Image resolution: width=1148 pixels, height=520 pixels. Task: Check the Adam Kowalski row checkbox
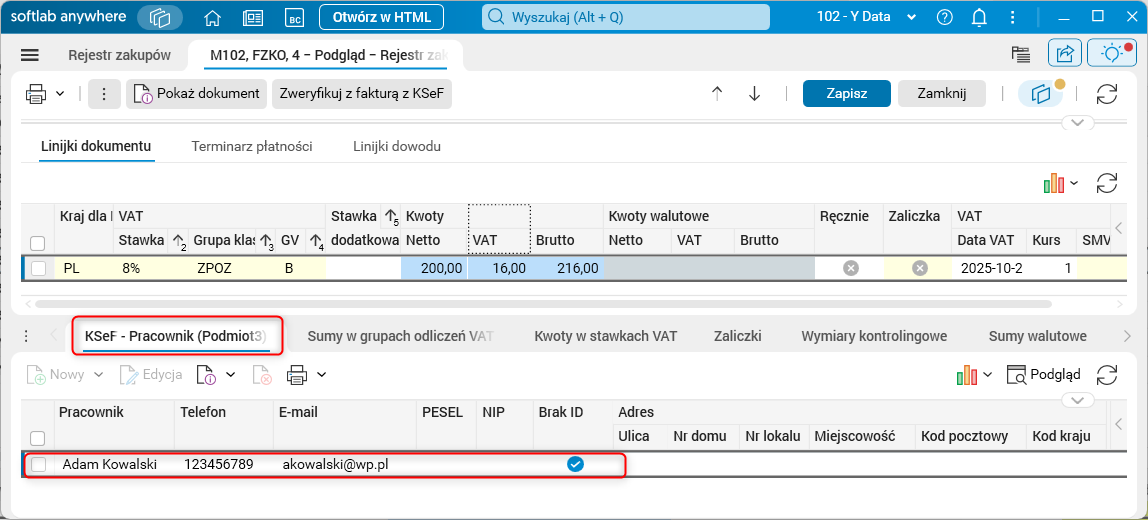click(x=38, y=464)
